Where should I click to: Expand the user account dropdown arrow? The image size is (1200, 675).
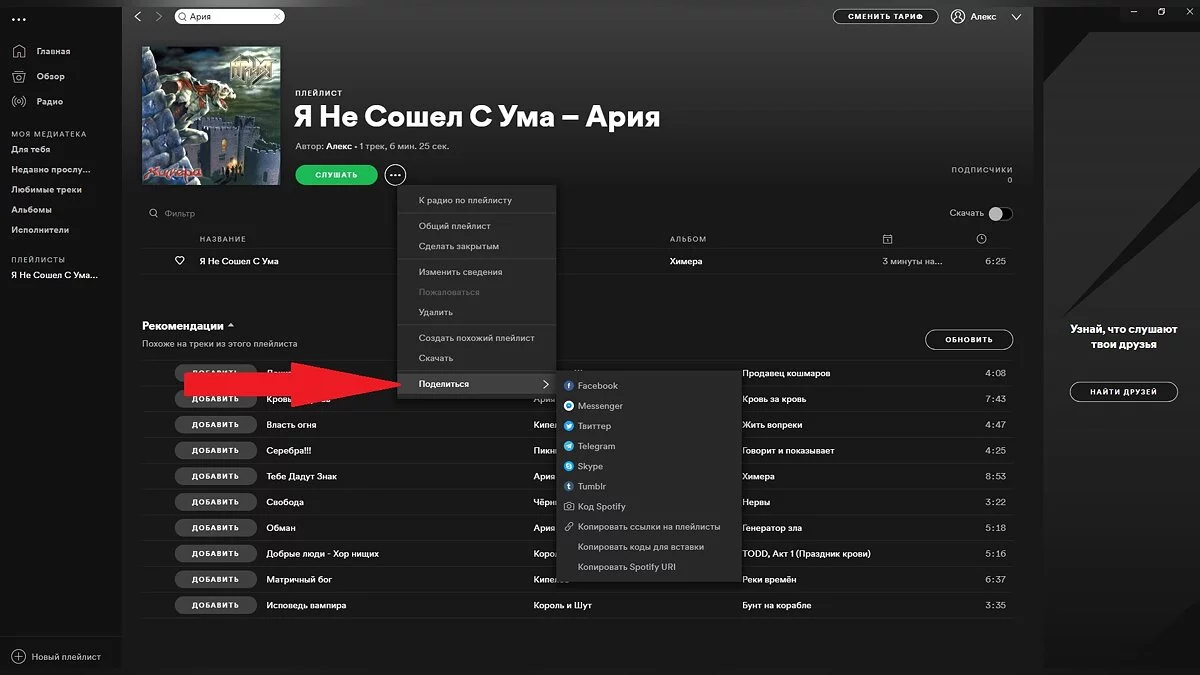[1017, 17]
